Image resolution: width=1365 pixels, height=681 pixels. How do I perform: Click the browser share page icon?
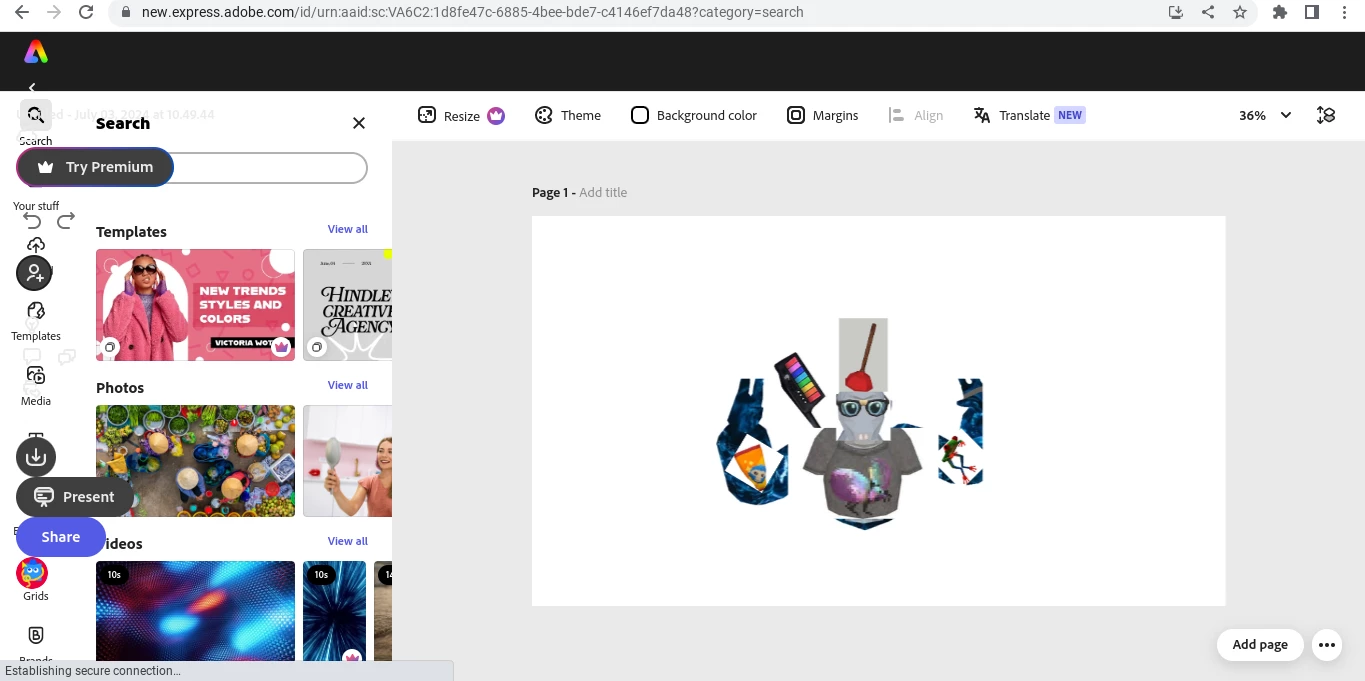coord(1208,12)
